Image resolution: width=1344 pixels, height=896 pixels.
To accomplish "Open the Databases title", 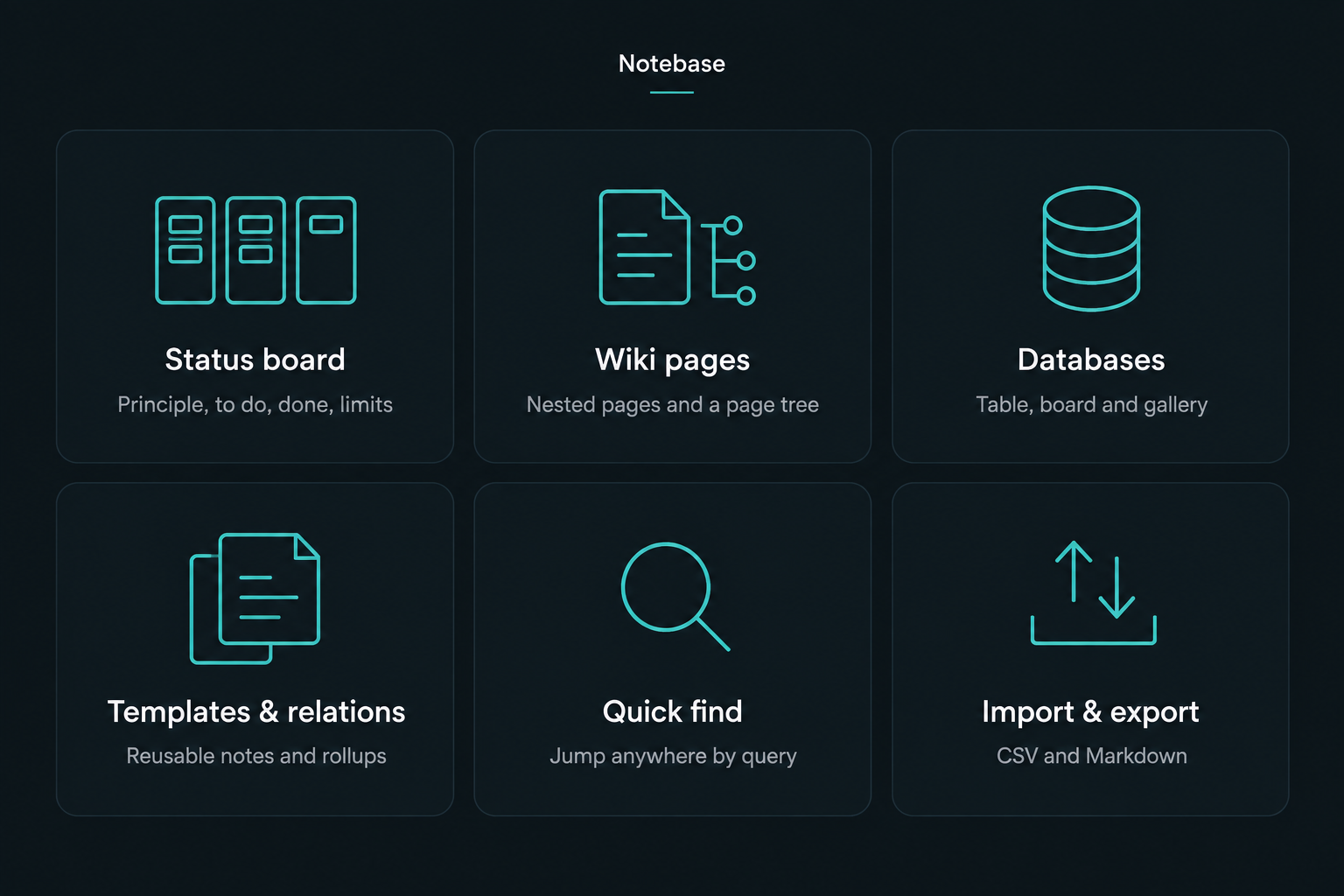I will click(x=1091, y=360).
